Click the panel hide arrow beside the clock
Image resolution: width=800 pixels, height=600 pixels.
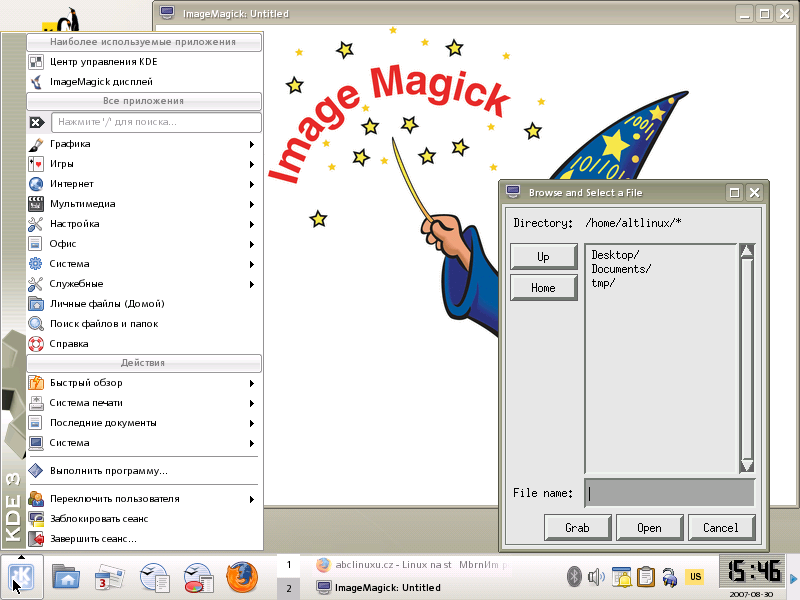pos(793,579)
